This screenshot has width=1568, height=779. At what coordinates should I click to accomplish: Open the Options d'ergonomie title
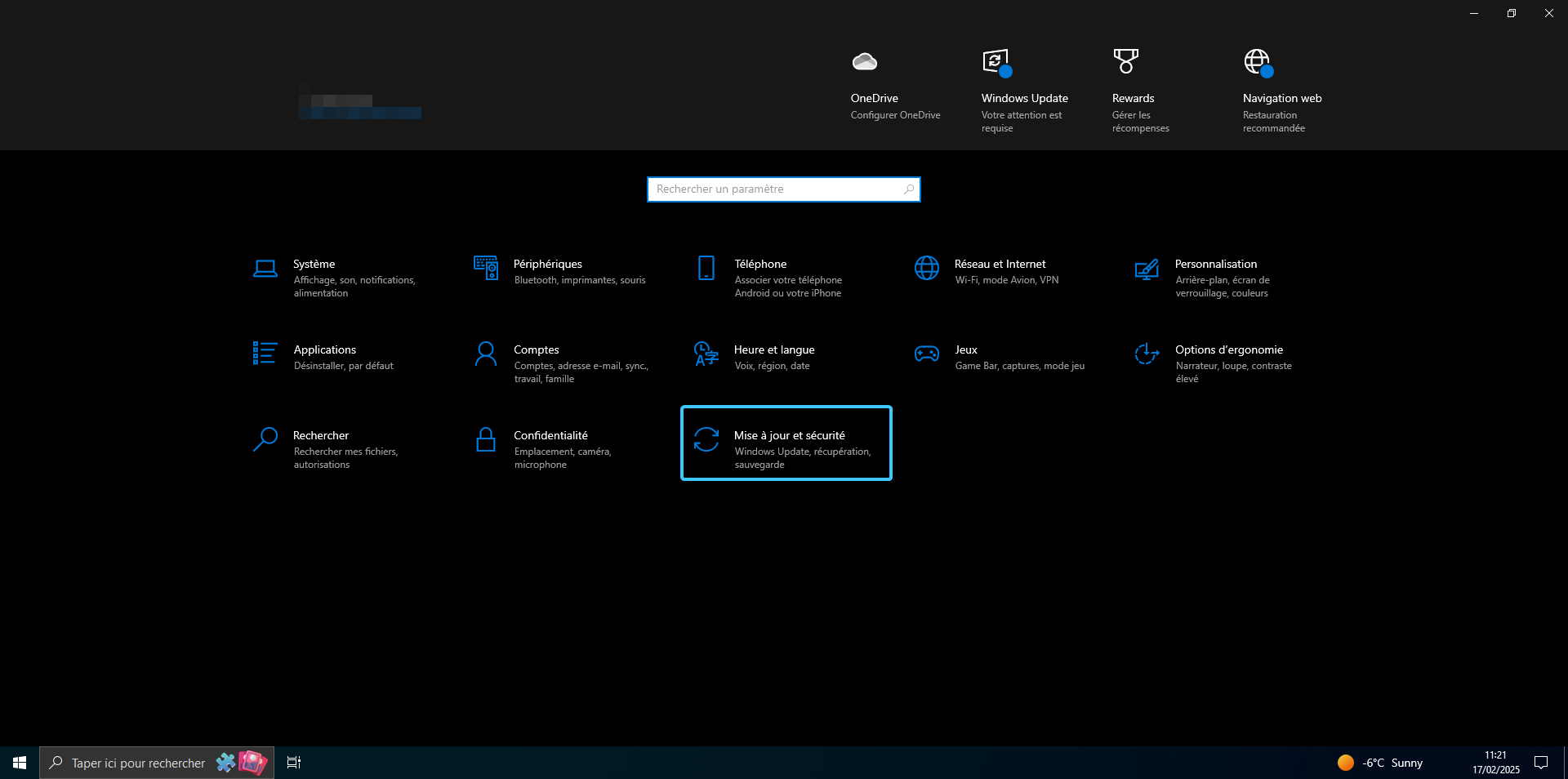coord(1229,349)
